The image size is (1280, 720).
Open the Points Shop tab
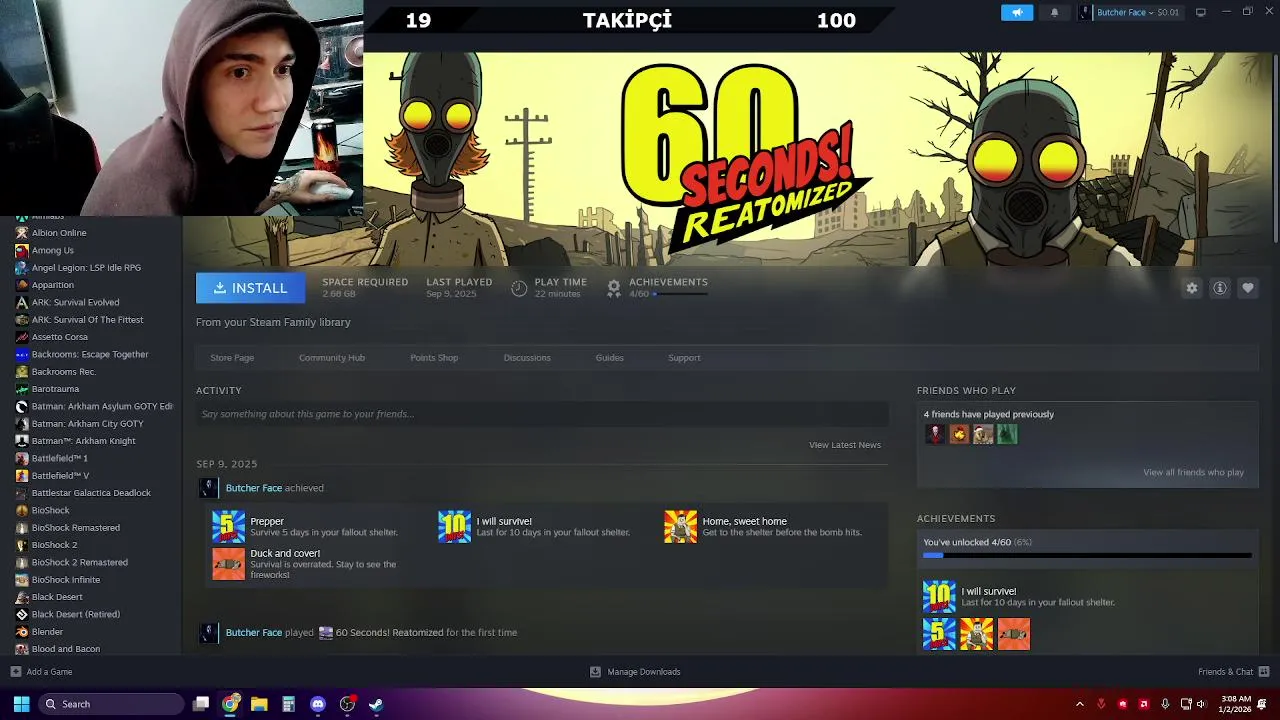click(434, 358)
